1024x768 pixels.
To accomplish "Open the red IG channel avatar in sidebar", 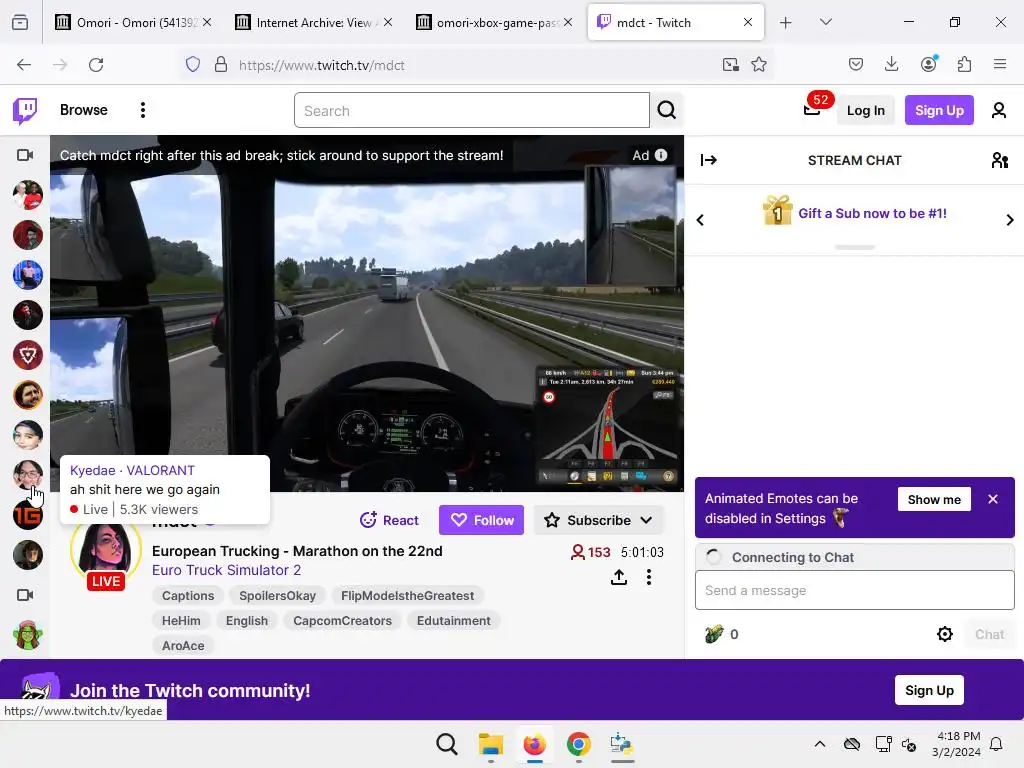I will click(27, 515).
